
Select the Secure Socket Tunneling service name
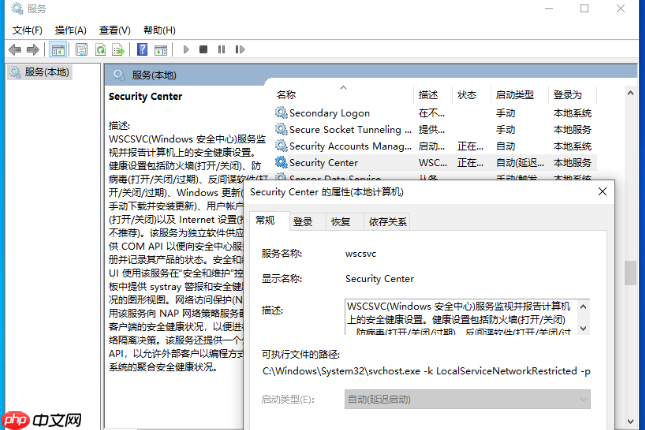(x=350, y=130)
